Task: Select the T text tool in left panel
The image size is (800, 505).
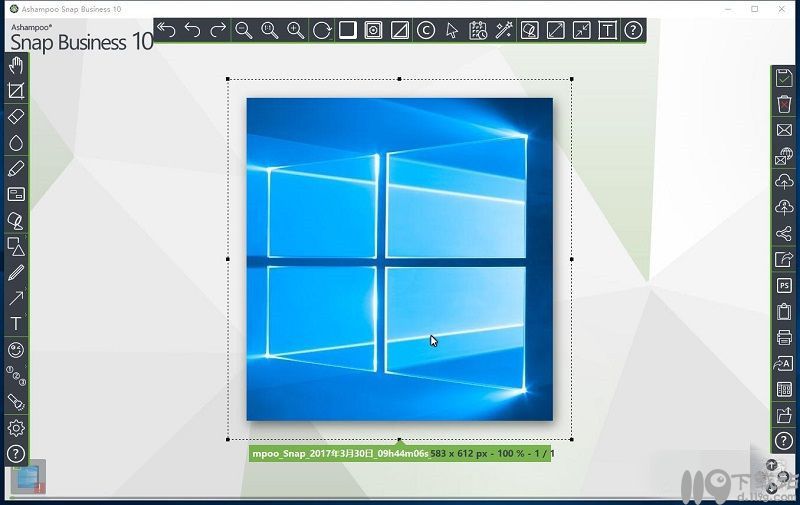Action: tap(16, 324)
